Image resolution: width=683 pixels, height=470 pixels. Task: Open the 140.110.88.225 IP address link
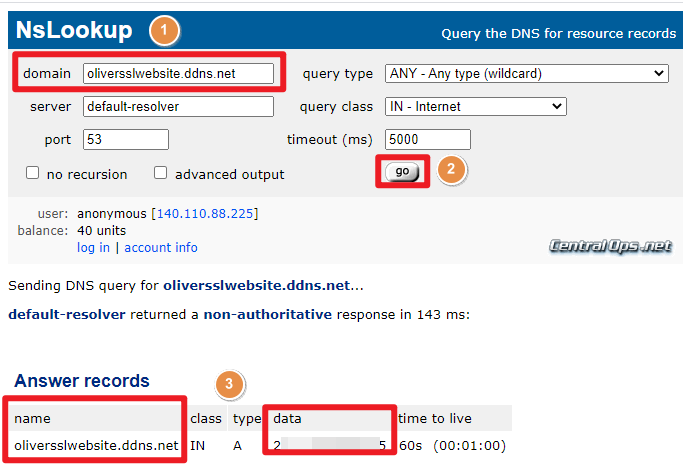pyautogui.click(x=205, y=213)
